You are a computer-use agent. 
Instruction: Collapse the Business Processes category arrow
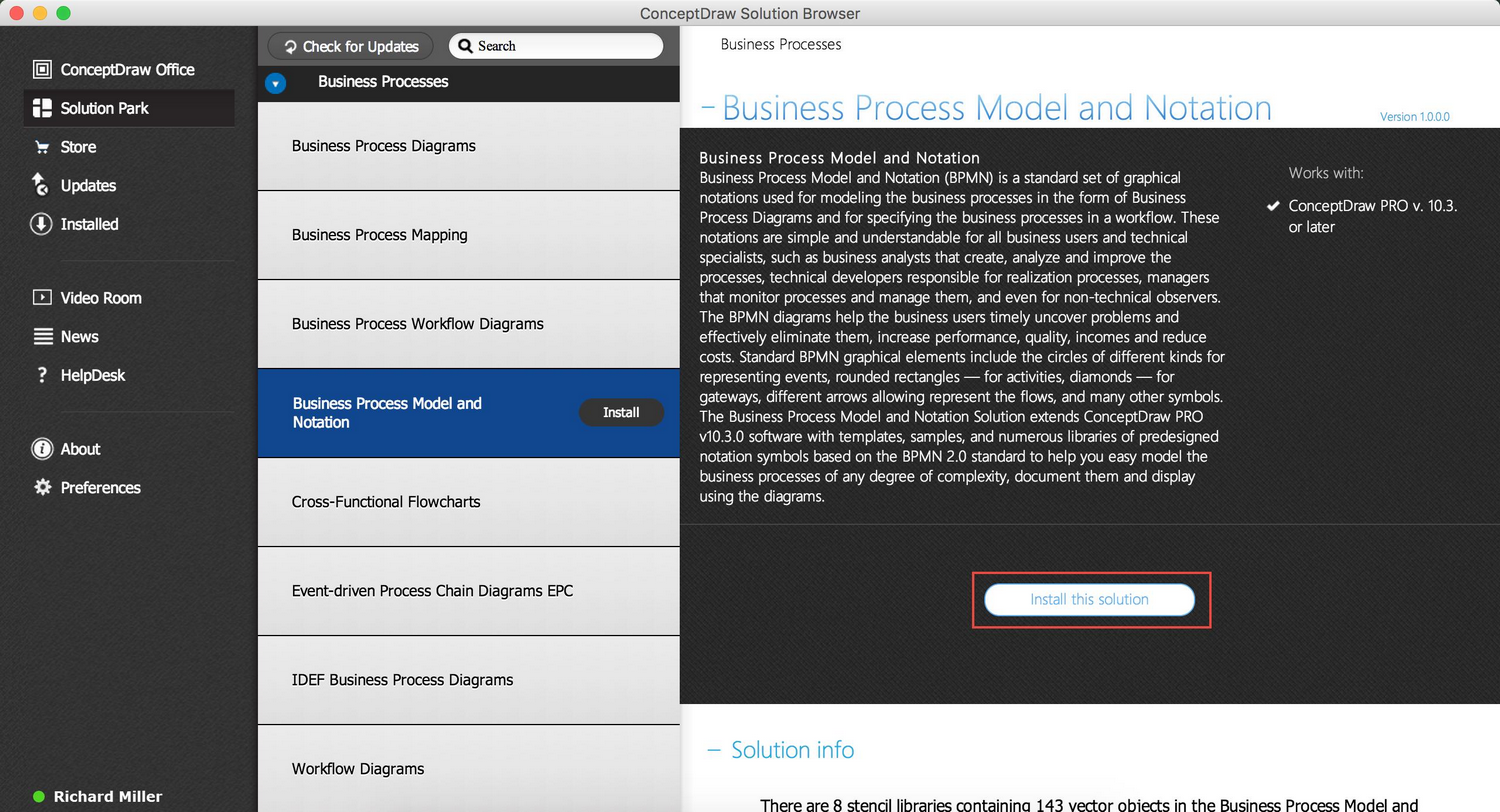pos(275,83)
